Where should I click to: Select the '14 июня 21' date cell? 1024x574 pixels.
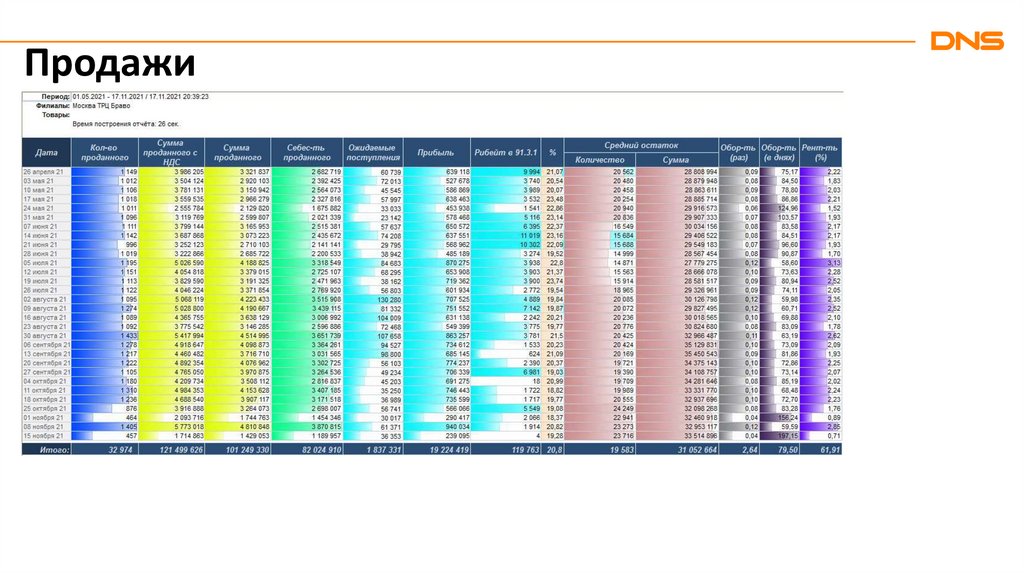[46, 236]
